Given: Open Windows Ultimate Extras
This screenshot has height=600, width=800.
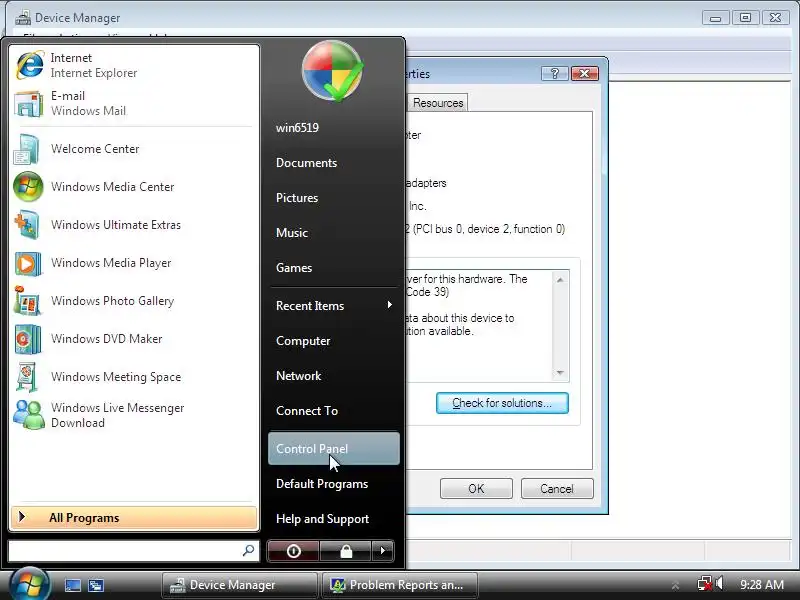Looking at the screenshot, I should pyautogui.click(x=134, y=225).
